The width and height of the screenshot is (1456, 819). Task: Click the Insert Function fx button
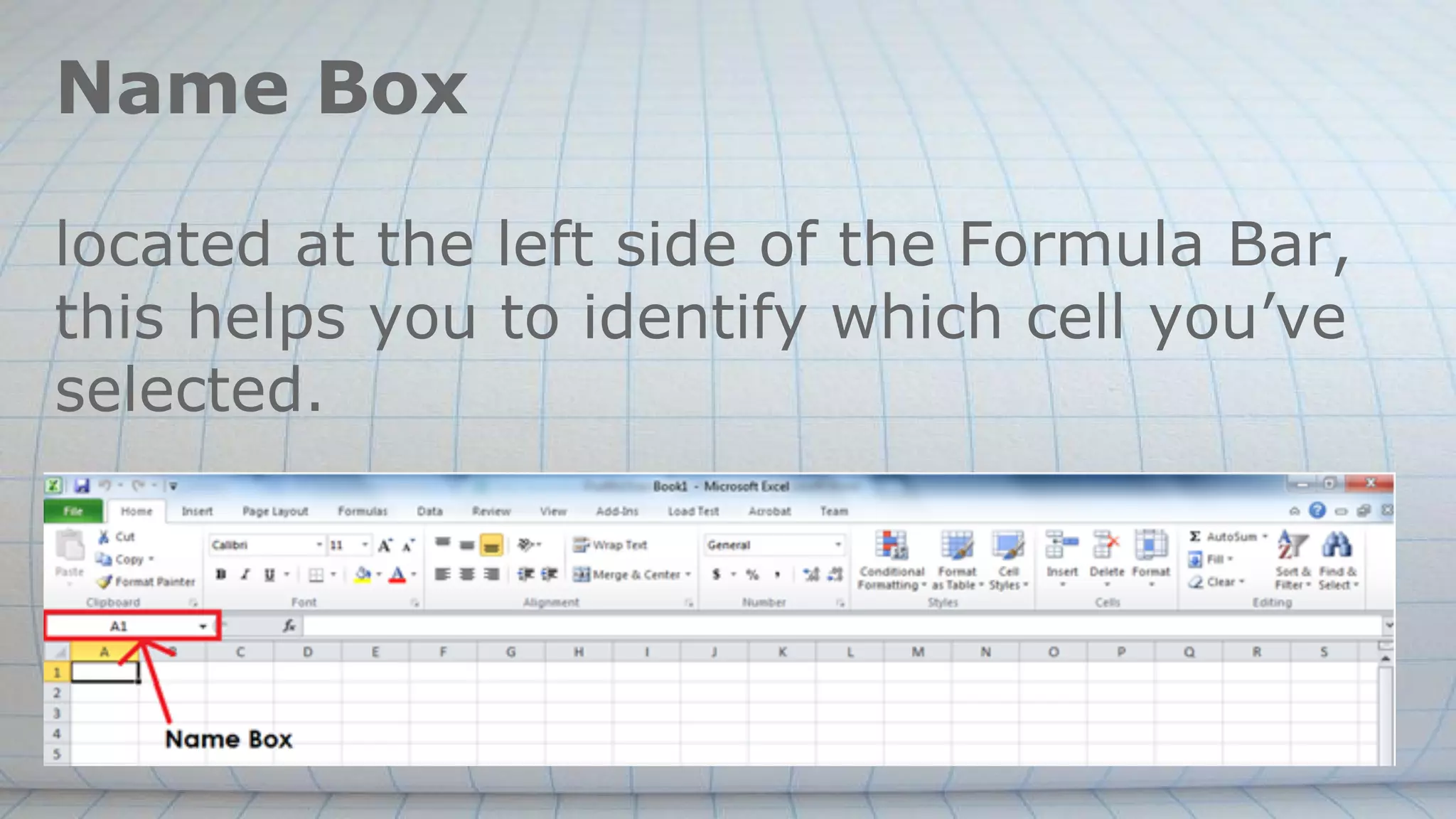coord(289,626)
